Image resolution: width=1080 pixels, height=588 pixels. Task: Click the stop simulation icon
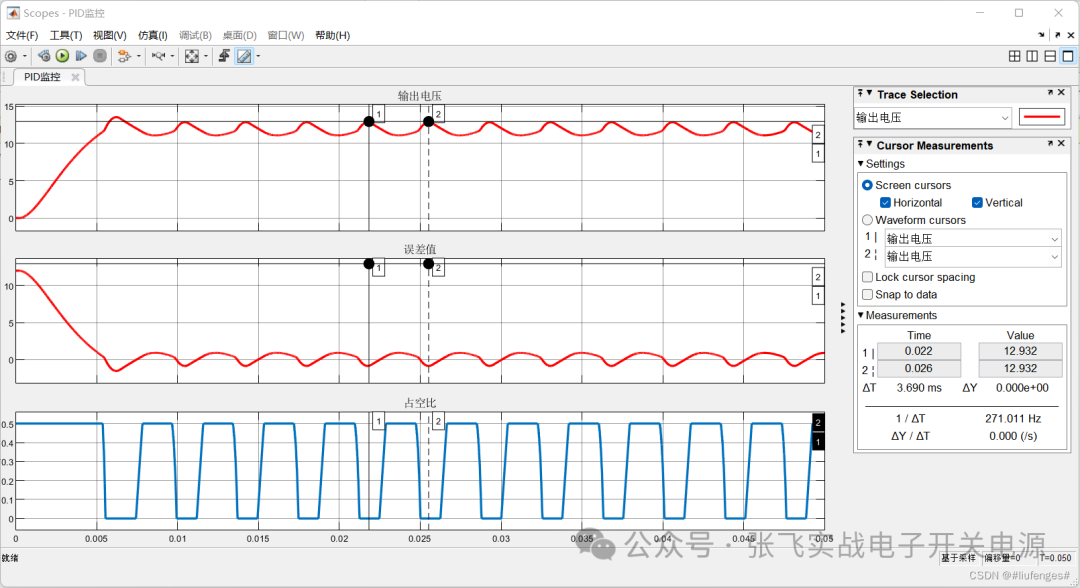coord(100,56)
